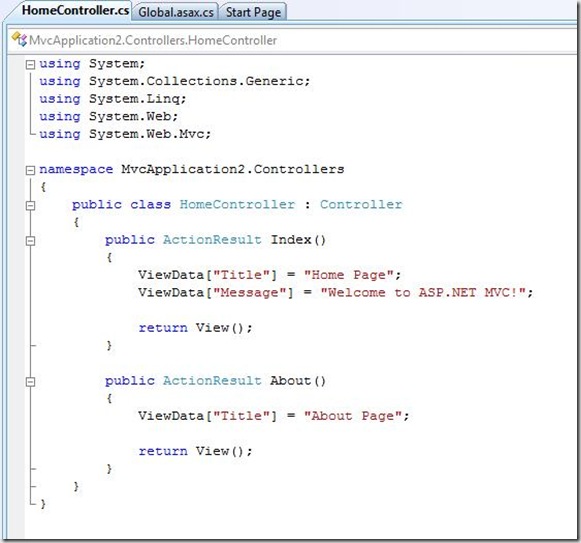The image size is (581, 543).
Task: Collapse the using directives block
Action: [x=30, y=65]
